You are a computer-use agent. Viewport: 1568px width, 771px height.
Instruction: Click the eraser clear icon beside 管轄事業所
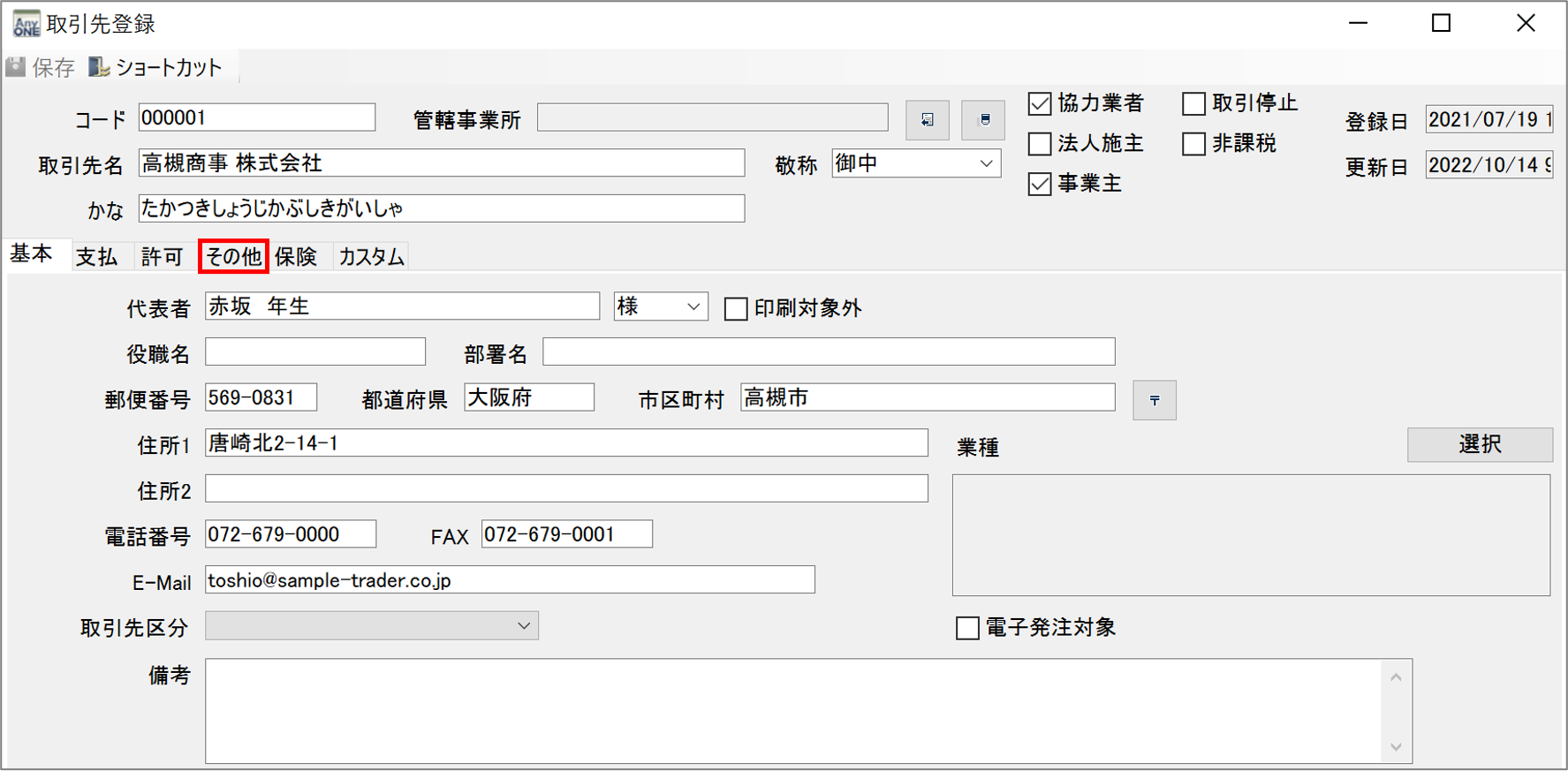pos(983,120)
